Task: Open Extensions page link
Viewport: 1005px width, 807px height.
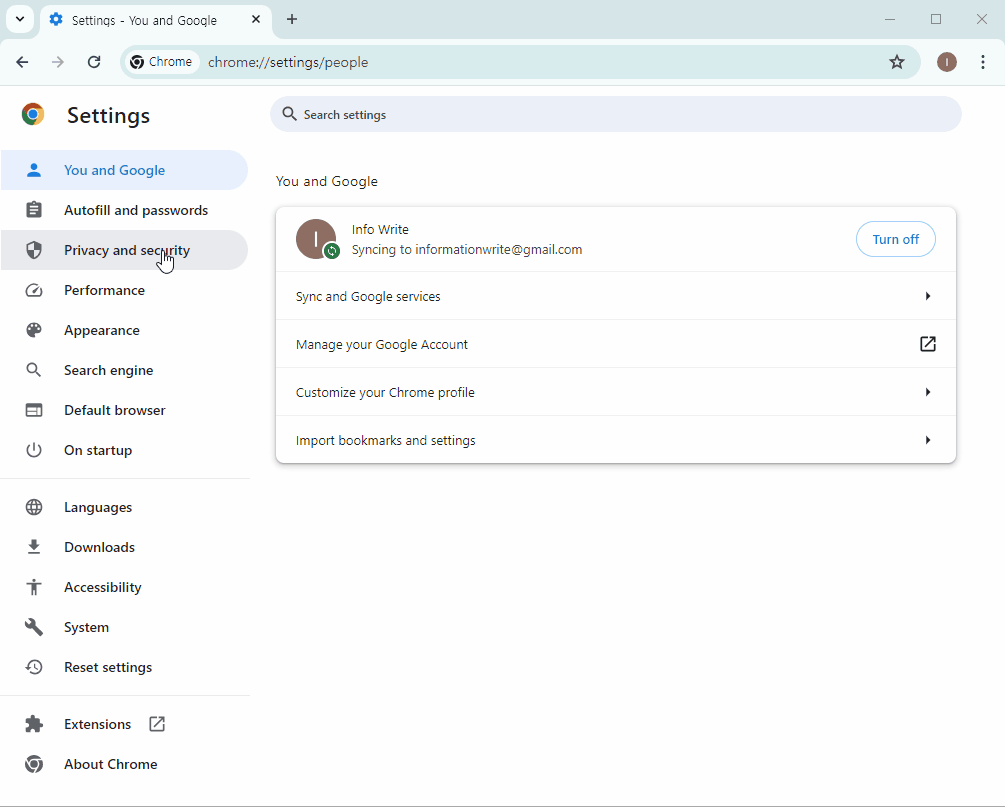Action: pos(124,724)
